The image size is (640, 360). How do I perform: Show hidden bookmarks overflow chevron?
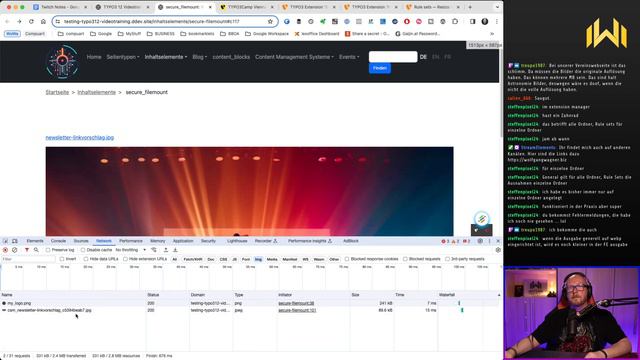[x=492, y=33]
